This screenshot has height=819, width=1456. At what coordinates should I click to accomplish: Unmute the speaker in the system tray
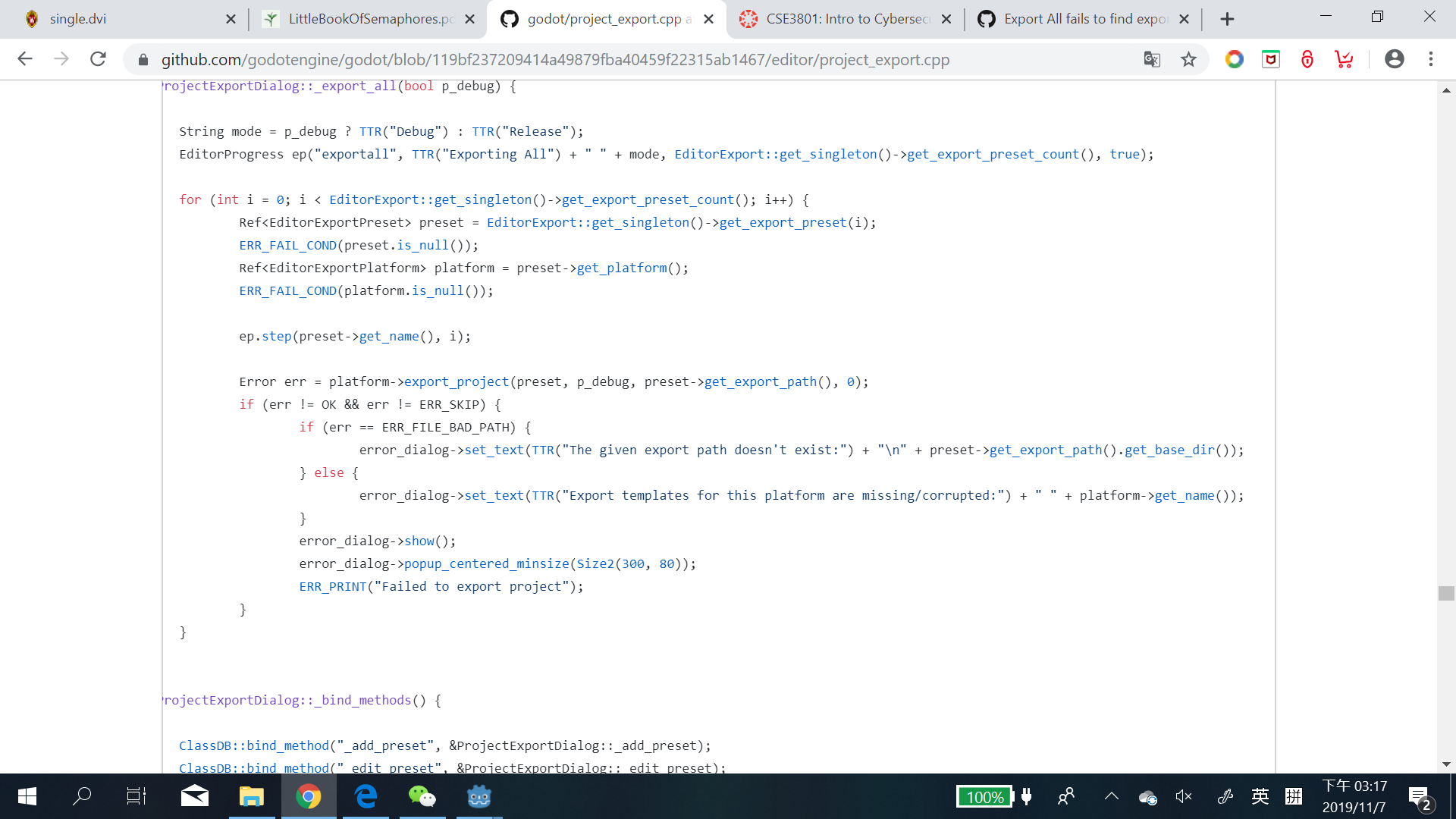click(x=1184, y=796)
